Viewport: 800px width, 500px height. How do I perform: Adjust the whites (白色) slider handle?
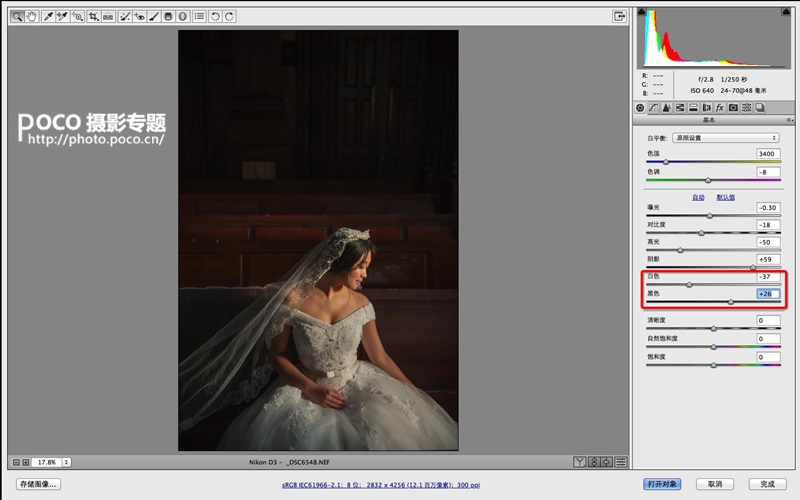[689, 285]
